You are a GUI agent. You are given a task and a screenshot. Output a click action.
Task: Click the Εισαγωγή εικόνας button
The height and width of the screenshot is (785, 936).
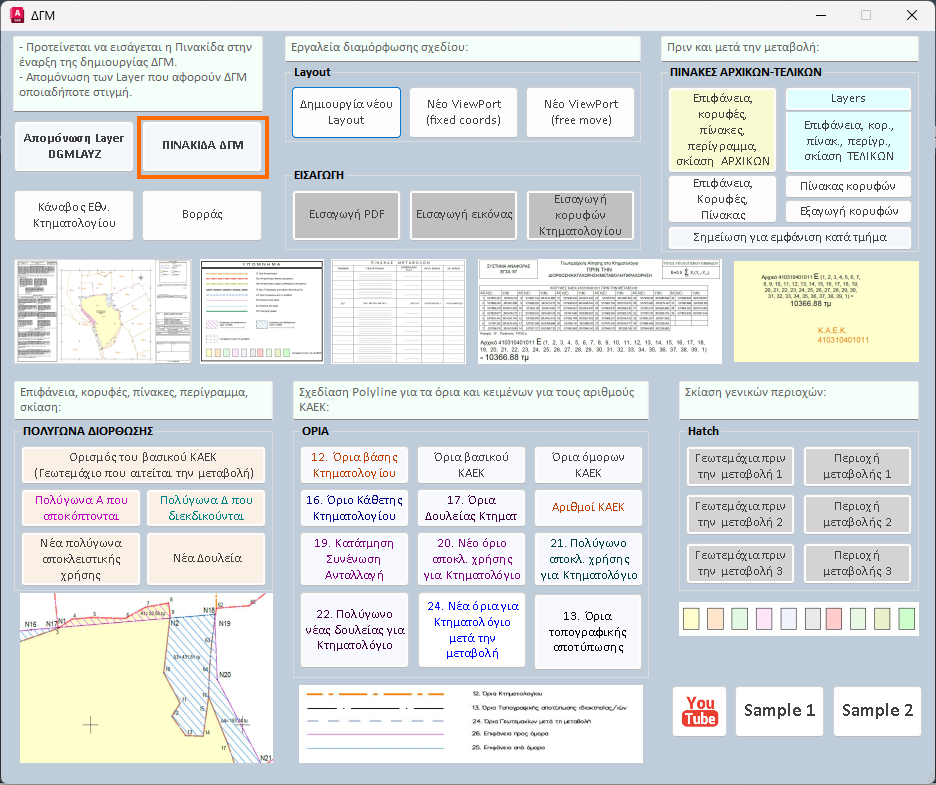[464, 215]
